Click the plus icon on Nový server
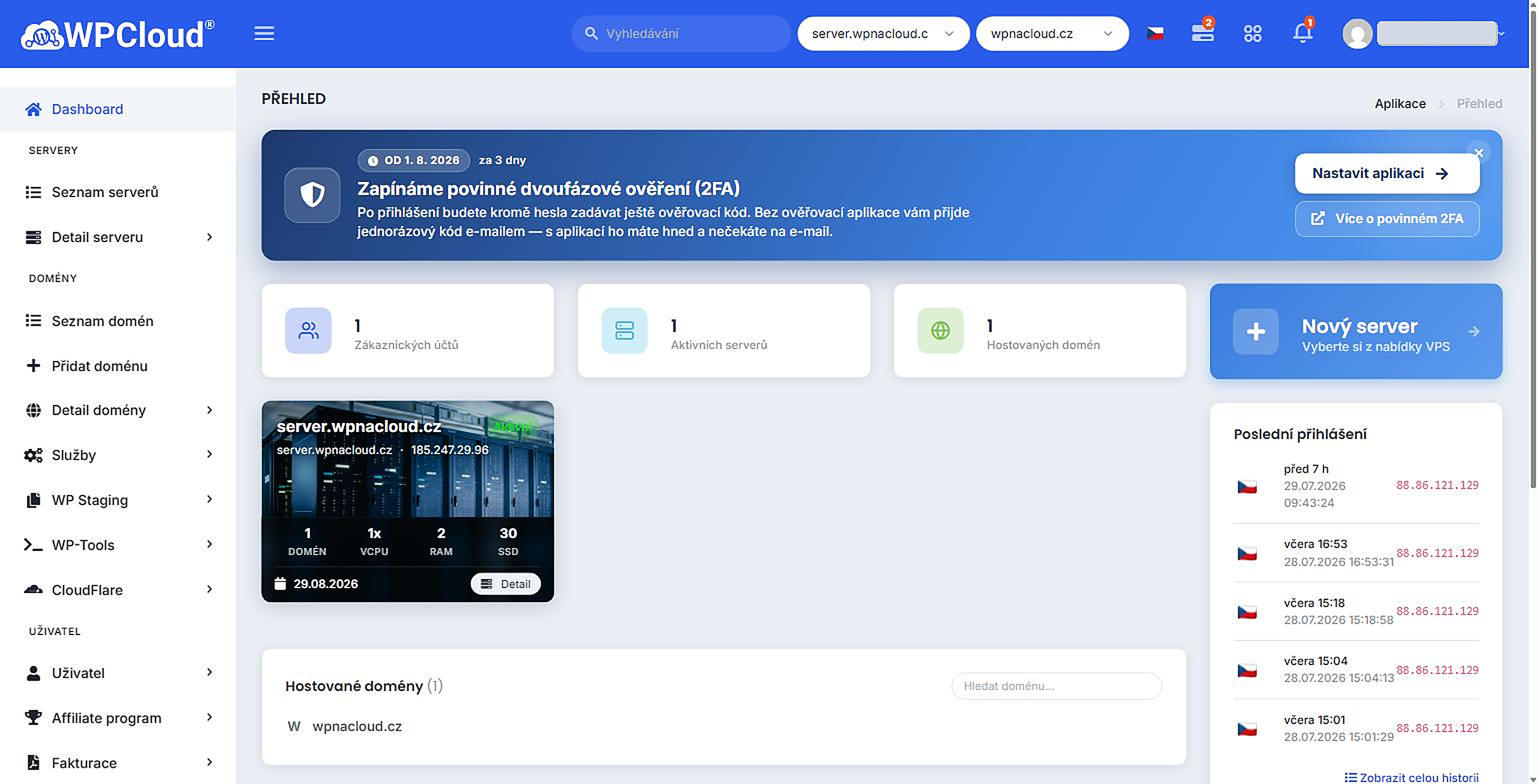The height and width of the screenshot is (784, 1538). point(1256,331)
